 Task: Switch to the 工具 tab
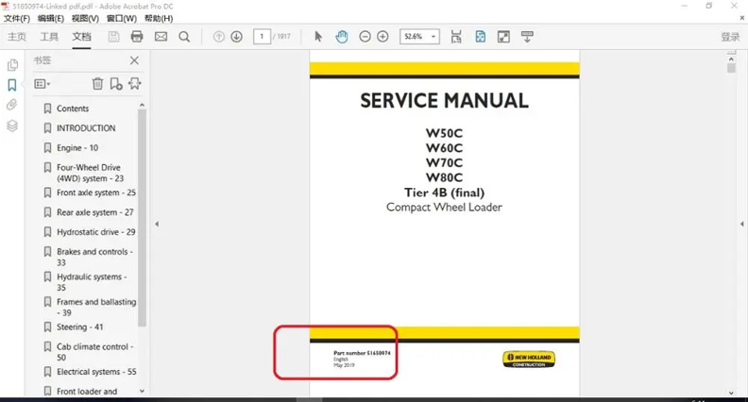tap(49, 37)
